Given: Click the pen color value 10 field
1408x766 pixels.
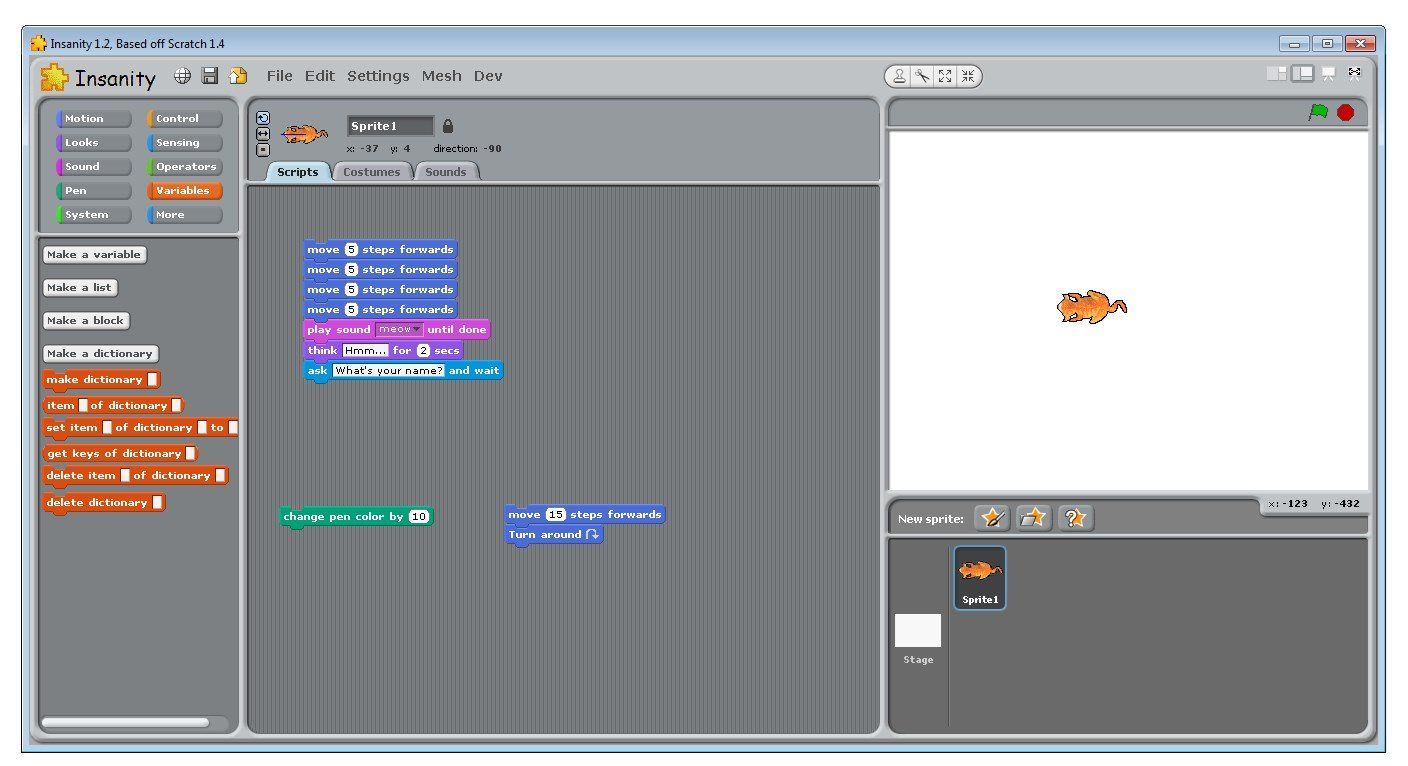Looking at the screenshot, I should point(419,516).
